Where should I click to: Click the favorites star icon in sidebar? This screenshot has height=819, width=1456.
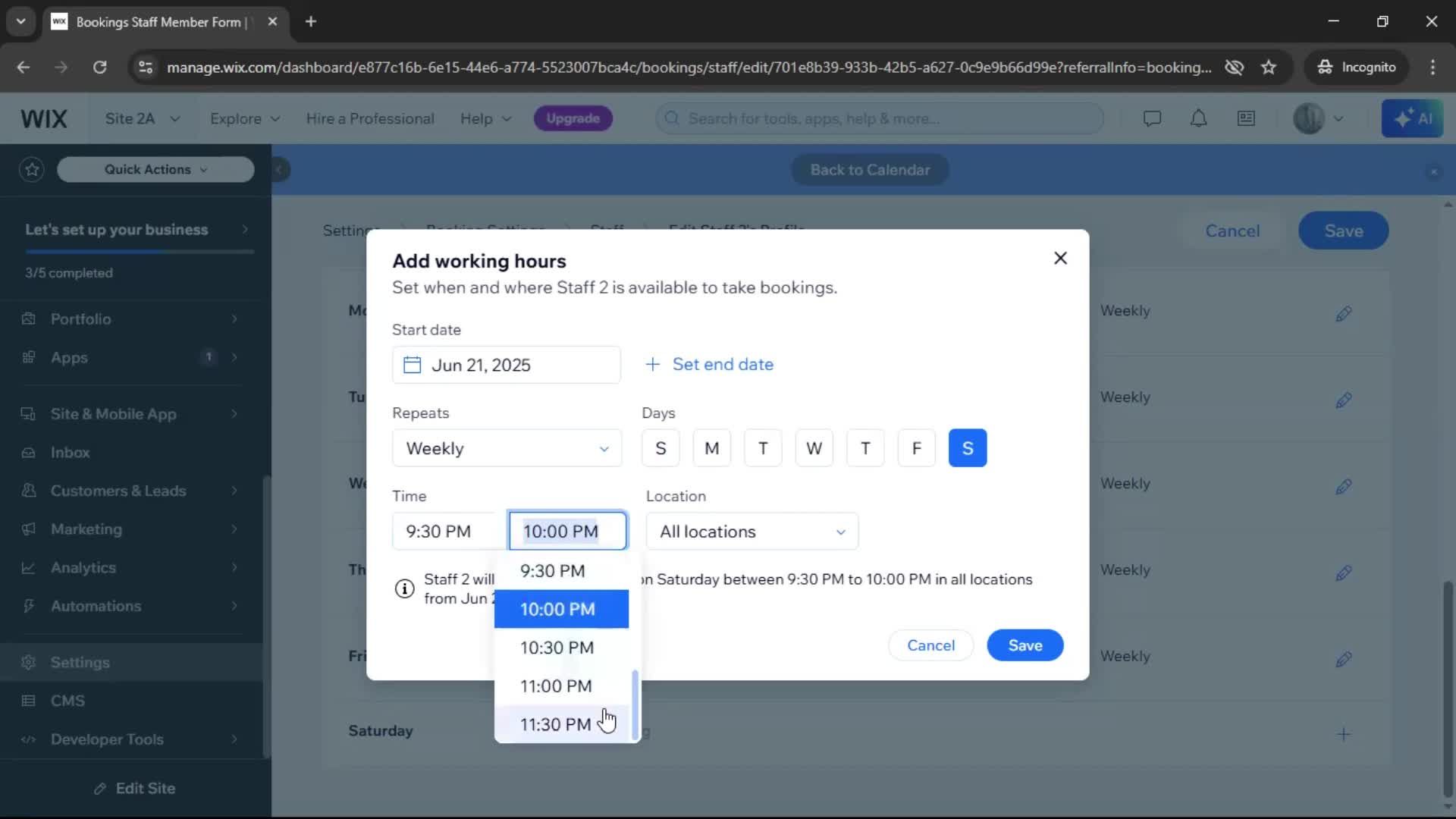coord(32,169)
